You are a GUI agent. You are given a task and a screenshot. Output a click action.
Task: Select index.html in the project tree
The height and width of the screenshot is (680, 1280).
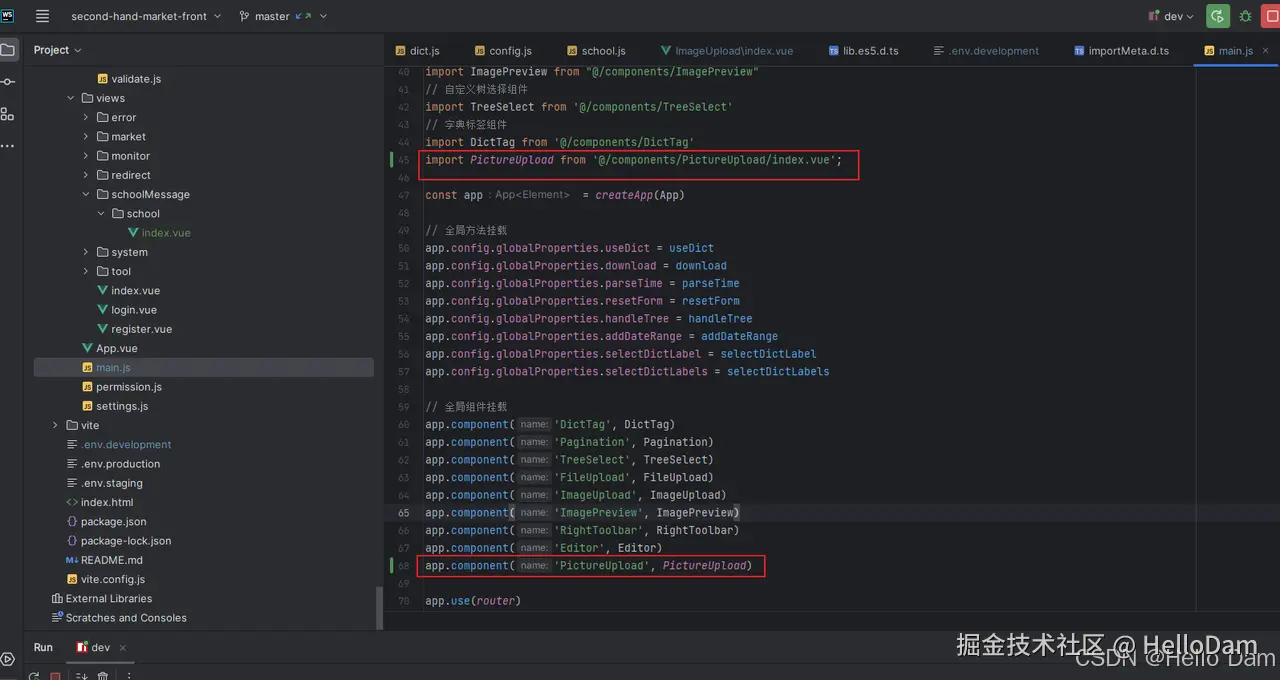[107, 502]
